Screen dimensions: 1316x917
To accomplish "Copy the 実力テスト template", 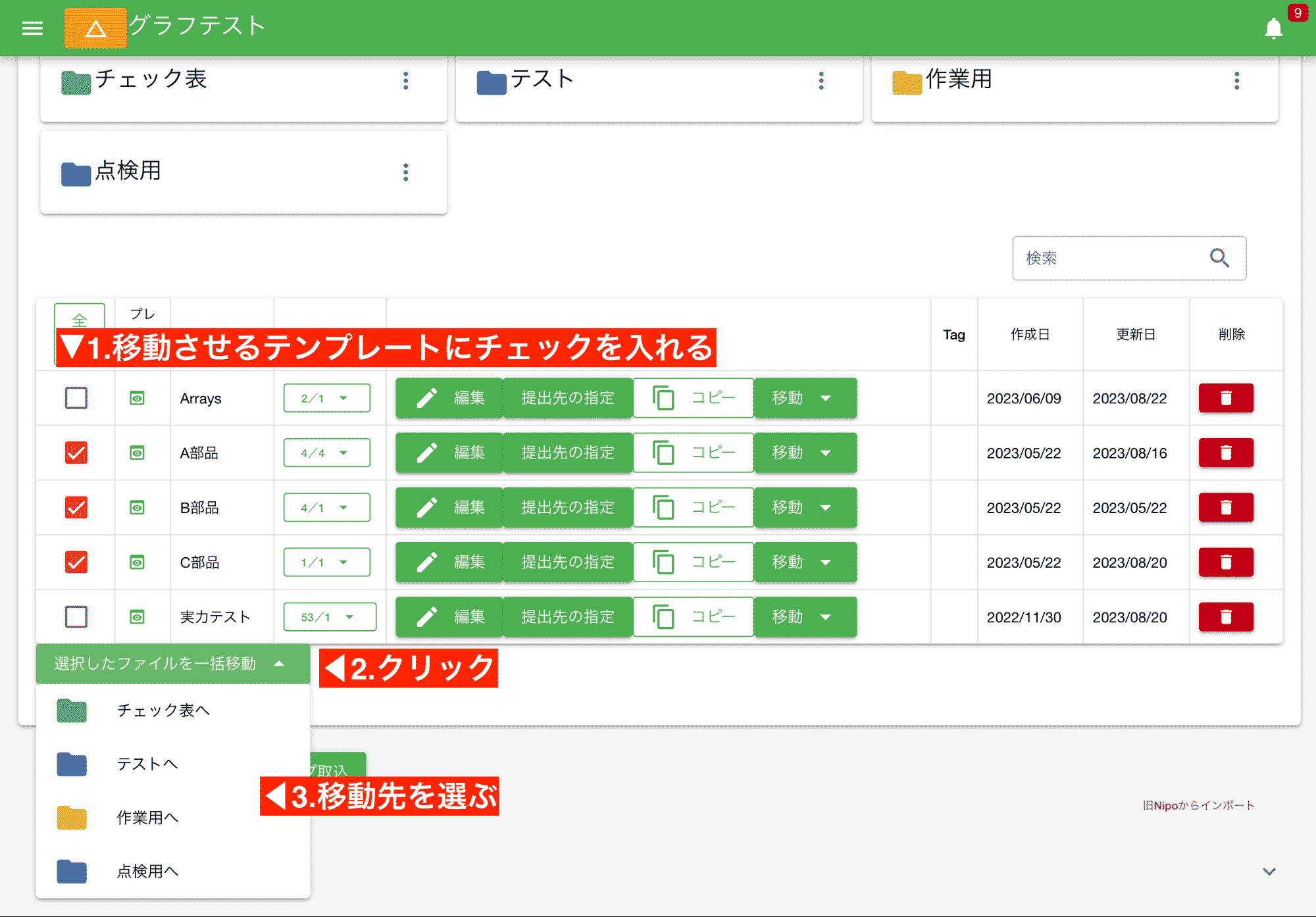I will pos(694,616).
